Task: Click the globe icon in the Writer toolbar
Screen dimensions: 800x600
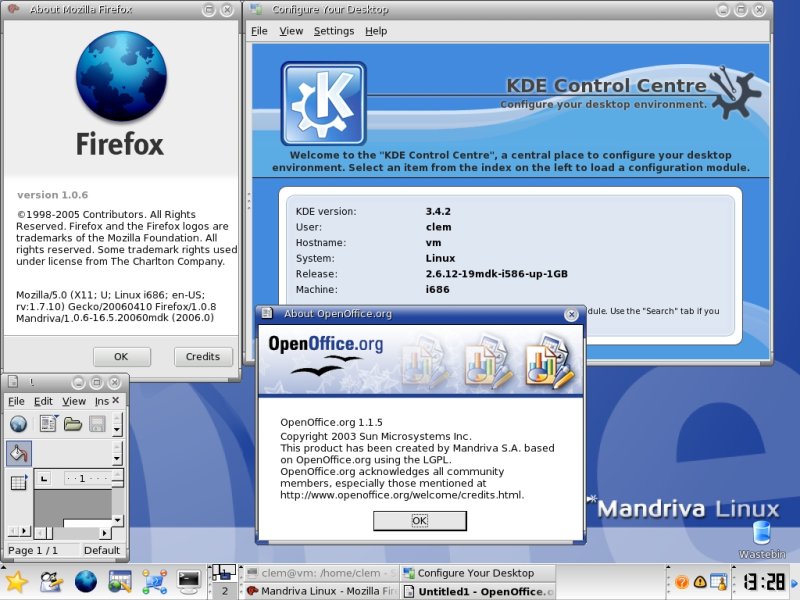Action: point(18,424)
